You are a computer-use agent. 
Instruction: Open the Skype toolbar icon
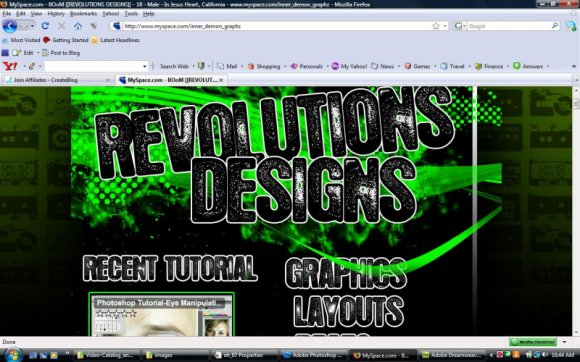click(570, 26)
